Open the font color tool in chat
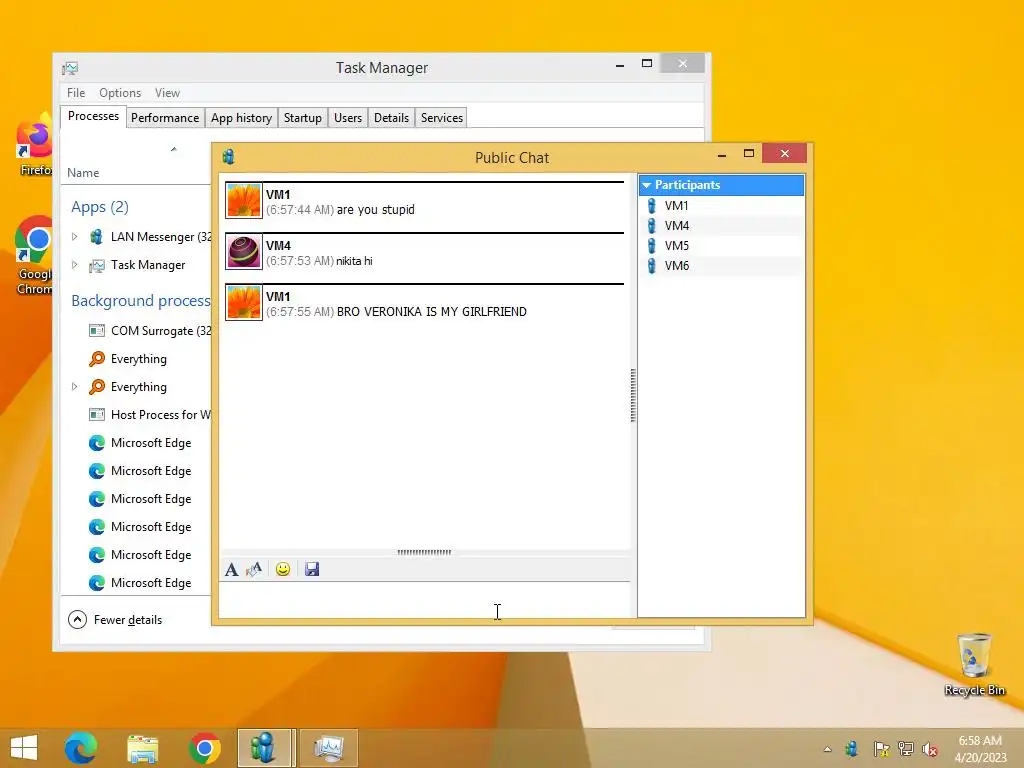 coord(254,569)
